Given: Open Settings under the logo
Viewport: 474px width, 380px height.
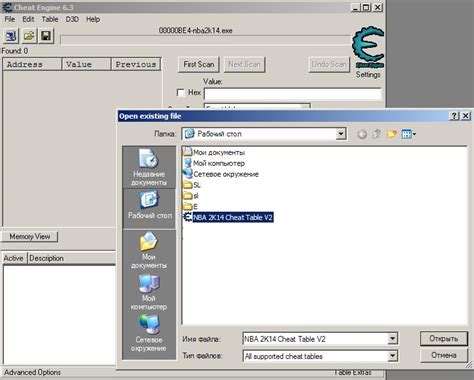Looking at the screenshot, I should 368,75.
